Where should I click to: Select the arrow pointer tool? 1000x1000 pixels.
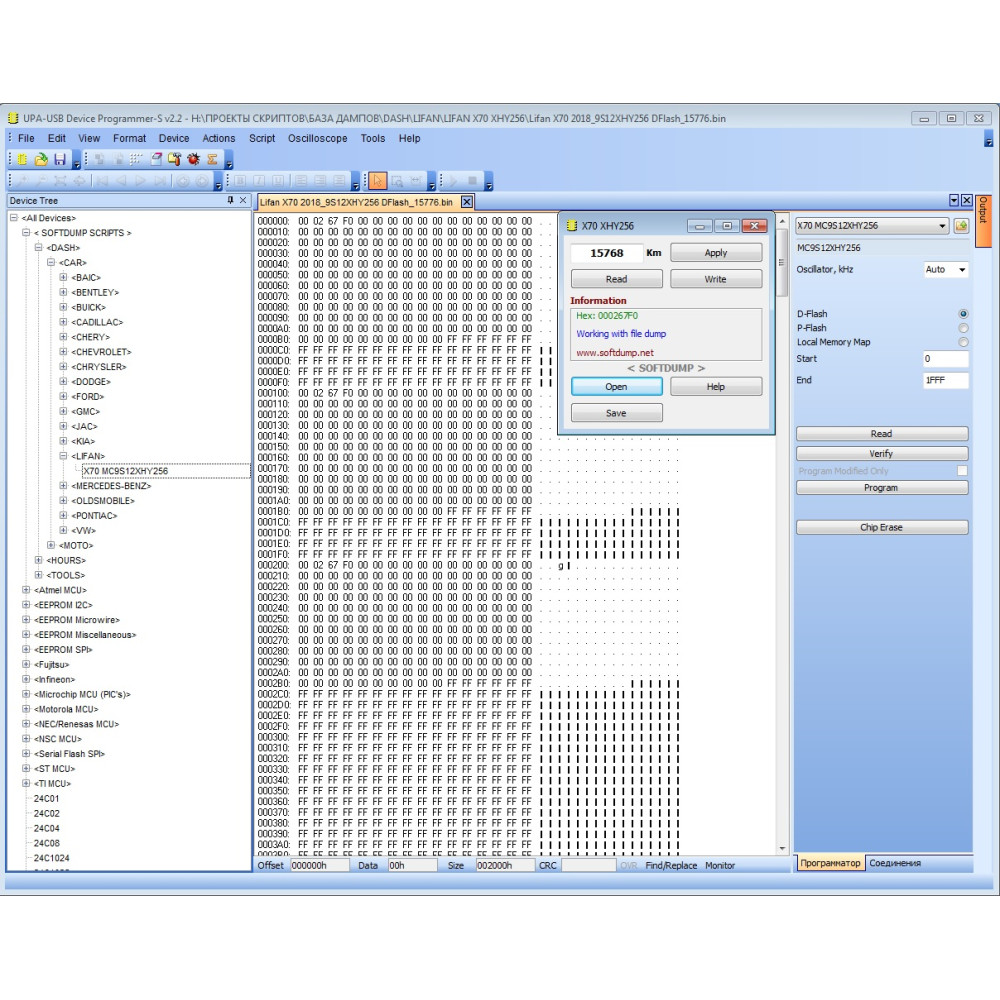[x=378, y=180]
